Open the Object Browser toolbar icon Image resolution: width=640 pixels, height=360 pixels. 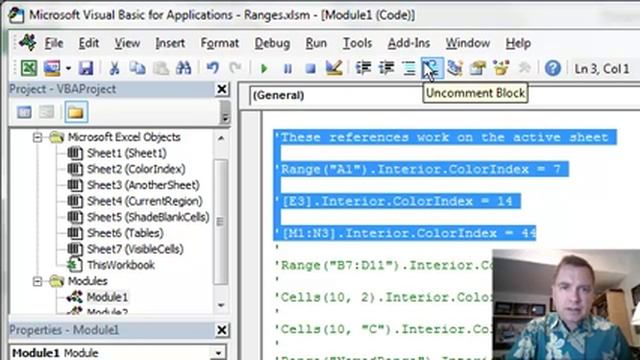click(x=501, y=68)
